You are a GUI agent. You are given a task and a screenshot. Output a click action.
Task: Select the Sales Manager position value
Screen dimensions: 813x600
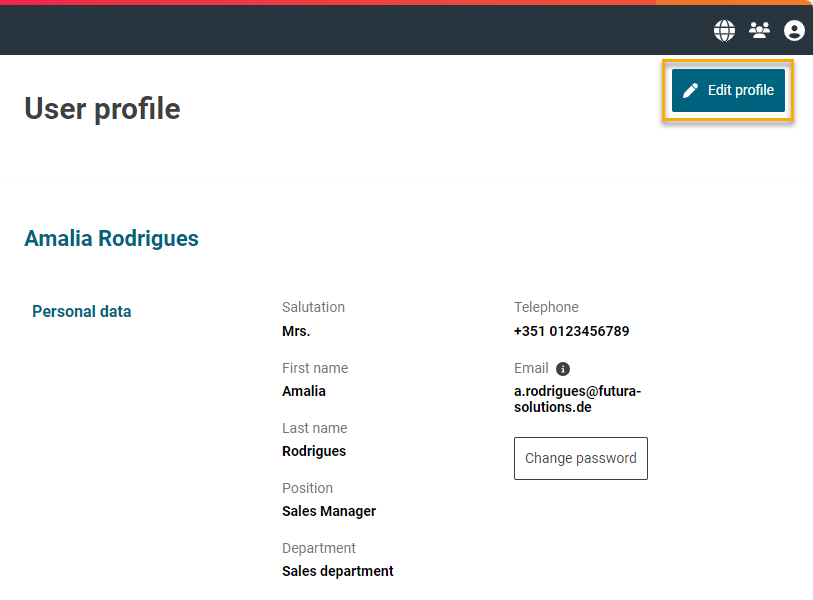pyautogui.click(x=329, y=511)
